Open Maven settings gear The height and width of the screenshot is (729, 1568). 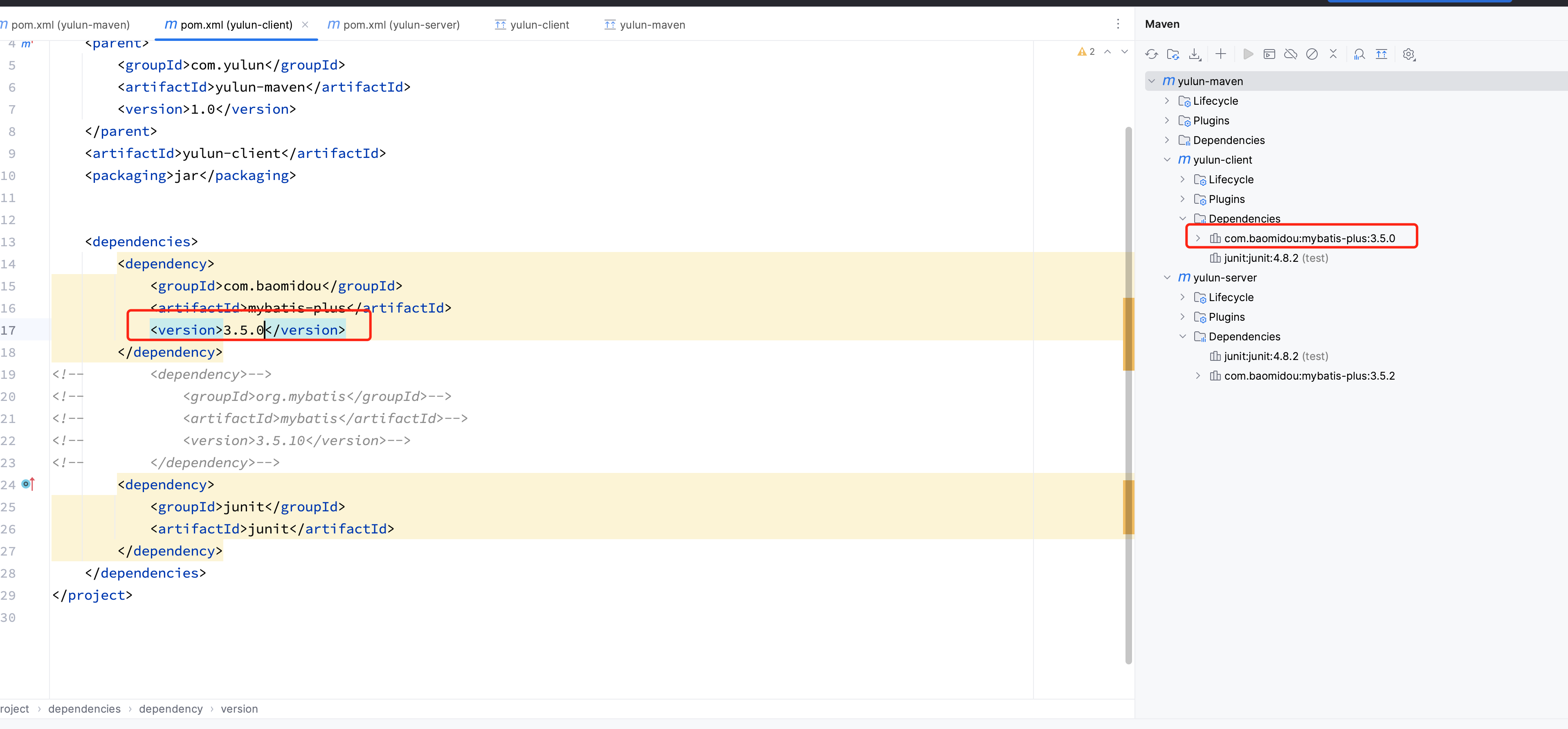1409,54
